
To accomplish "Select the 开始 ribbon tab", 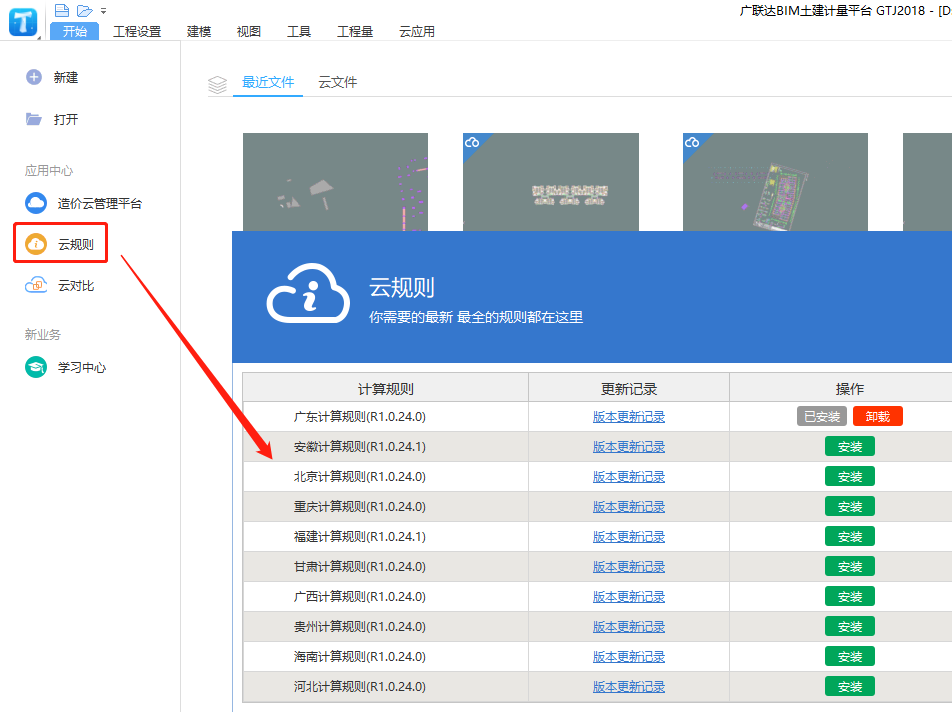I will click(74, 32).
